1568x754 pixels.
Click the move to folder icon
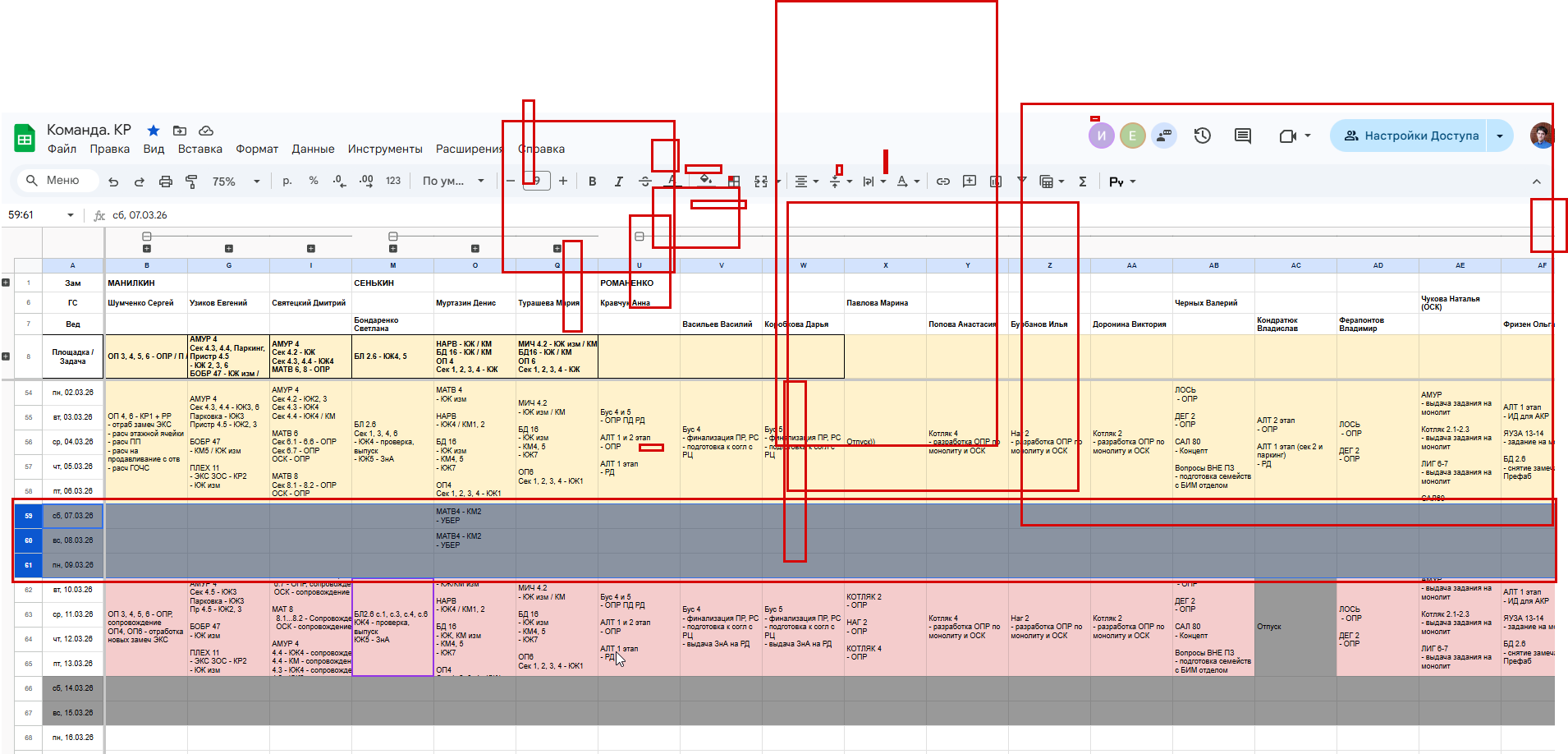pos(180,131)
